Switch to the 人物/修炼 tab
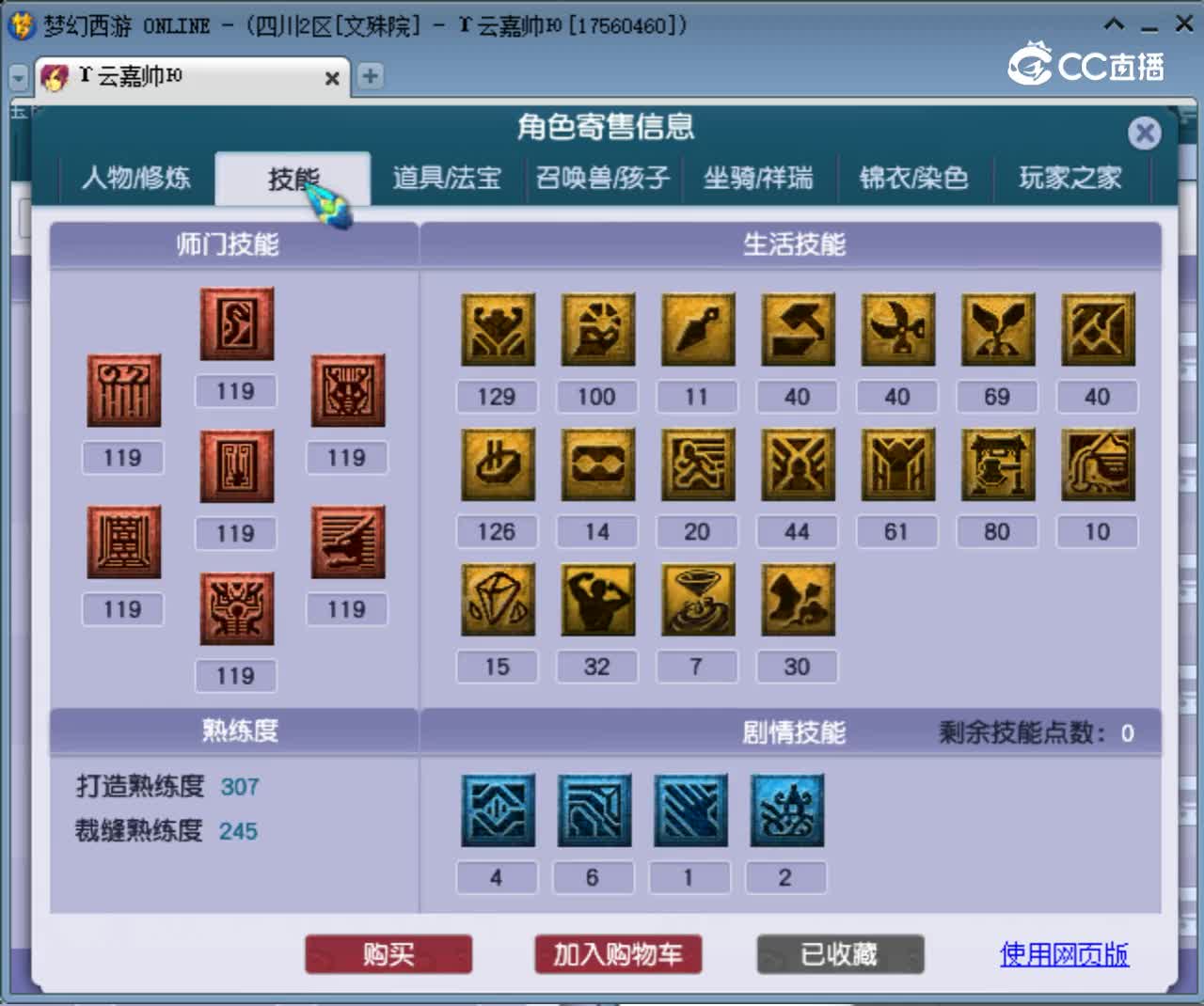The image size is (1204, 1006). (136, 178)
